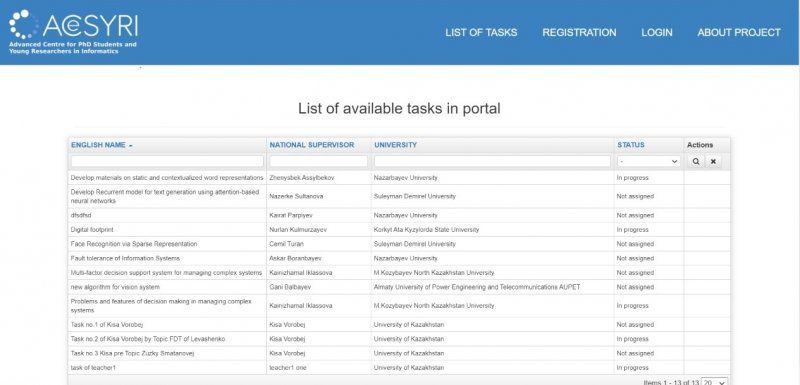
Task: Click the National supervisor filter input
Action: click(x=318, y=162)
